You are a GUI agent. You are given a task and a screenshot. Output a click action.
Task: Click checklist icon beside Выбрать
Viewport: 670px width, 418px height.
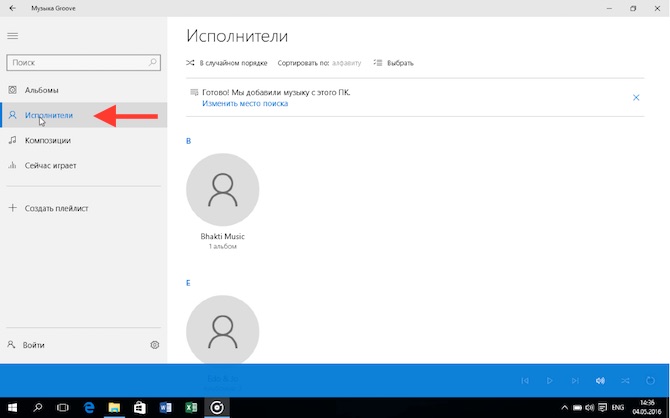(x=378, y=63)
